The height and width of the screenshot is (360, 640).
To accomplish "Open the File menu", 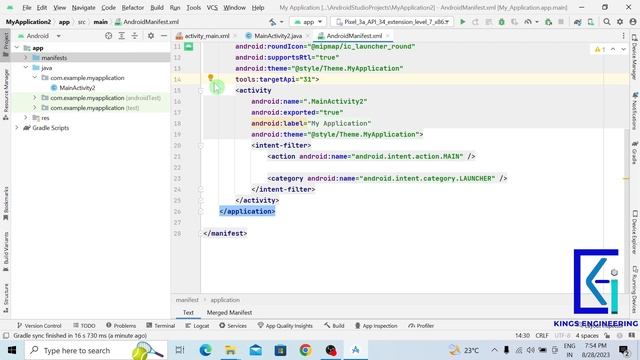I will click(x=27, y=7).
